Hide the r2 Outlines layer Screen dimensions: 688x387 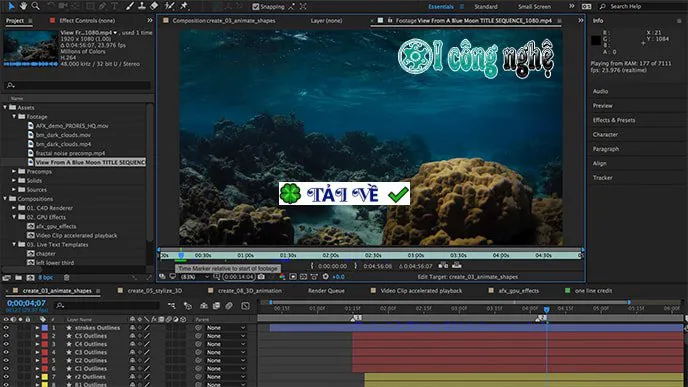[x=6, y=377]
